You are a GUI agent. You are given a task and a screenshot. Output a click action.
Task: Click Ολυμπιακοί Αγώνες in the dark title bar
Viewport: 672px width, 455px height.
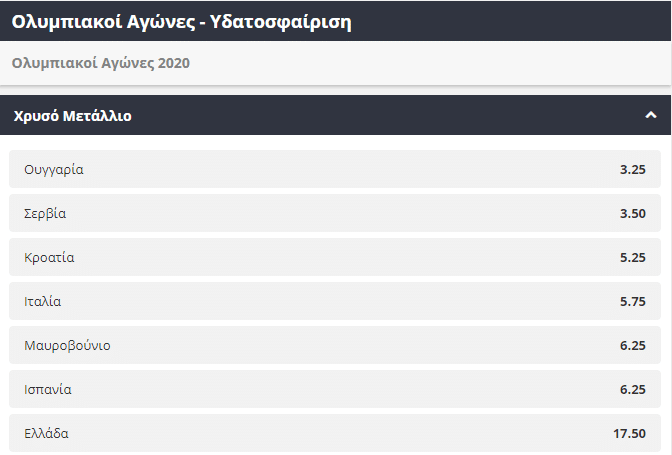point(102,20)
